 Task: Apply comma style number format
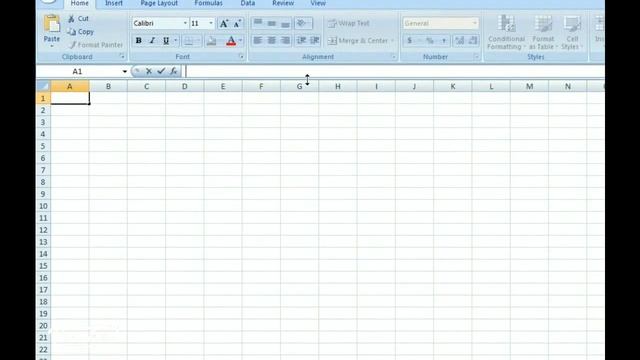(x=444, y=40)
